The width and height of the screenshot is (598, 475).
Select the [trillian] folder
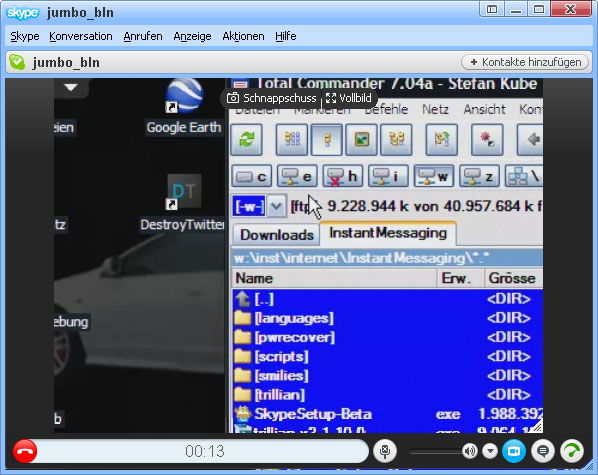click(x=387, y=394)
